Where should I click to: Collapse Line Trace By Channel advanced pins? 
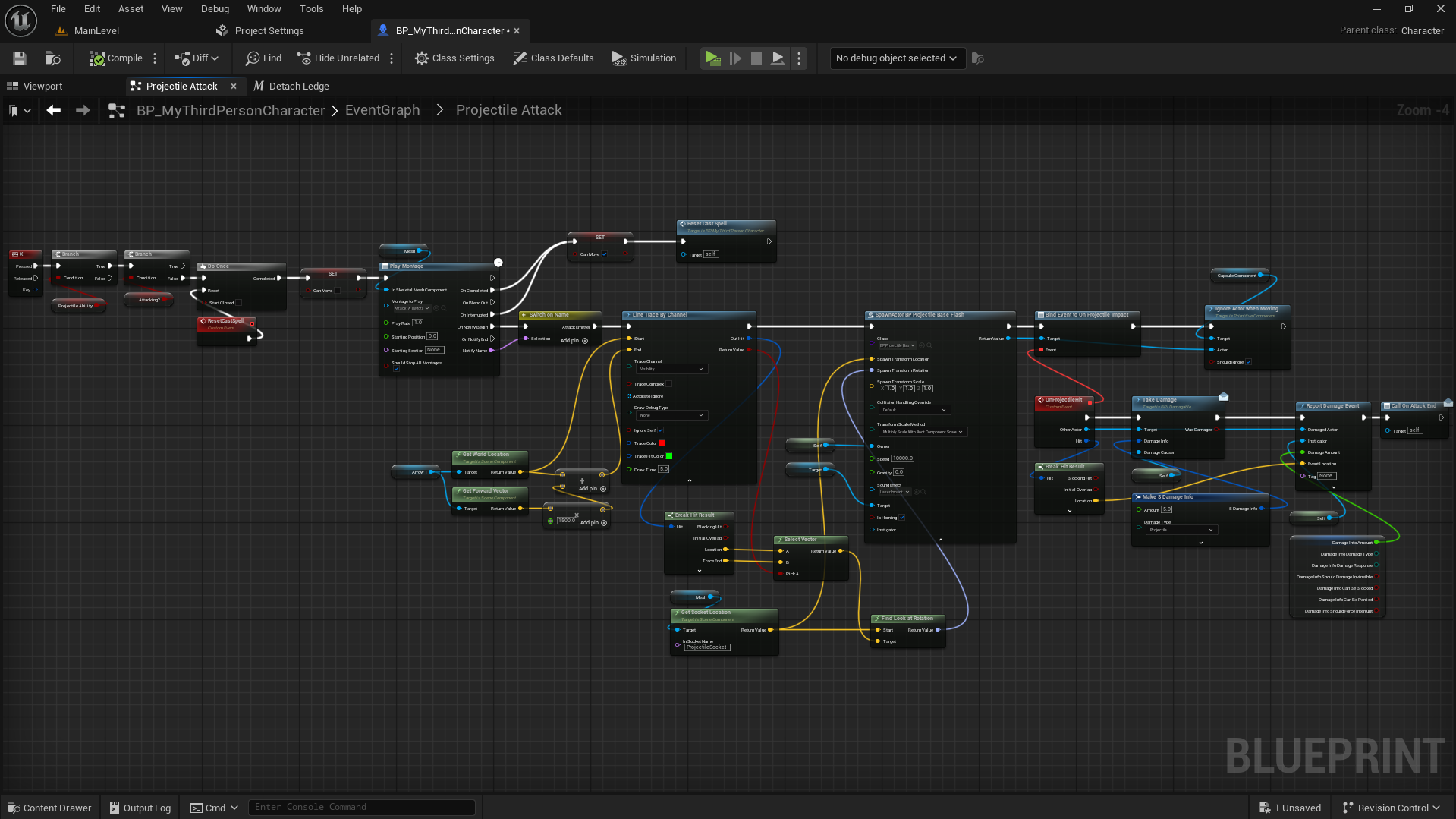[x=689, y=480]
